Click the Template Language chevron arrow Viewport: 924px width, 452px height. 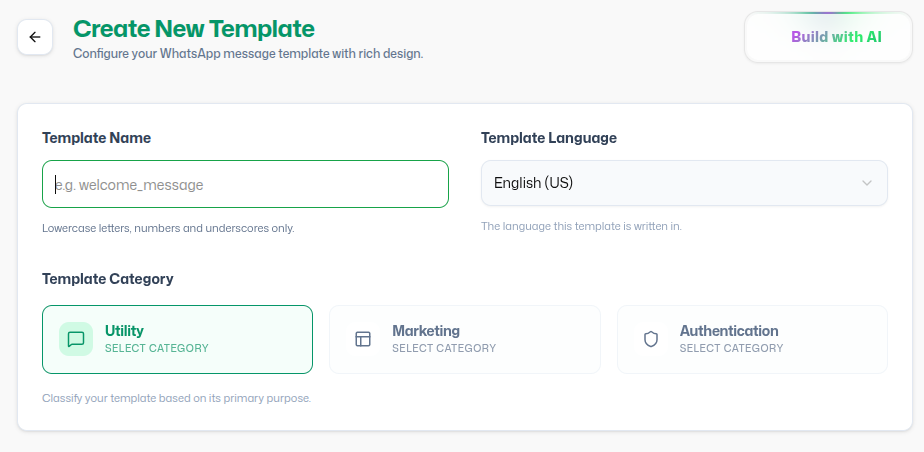(867, 183)
